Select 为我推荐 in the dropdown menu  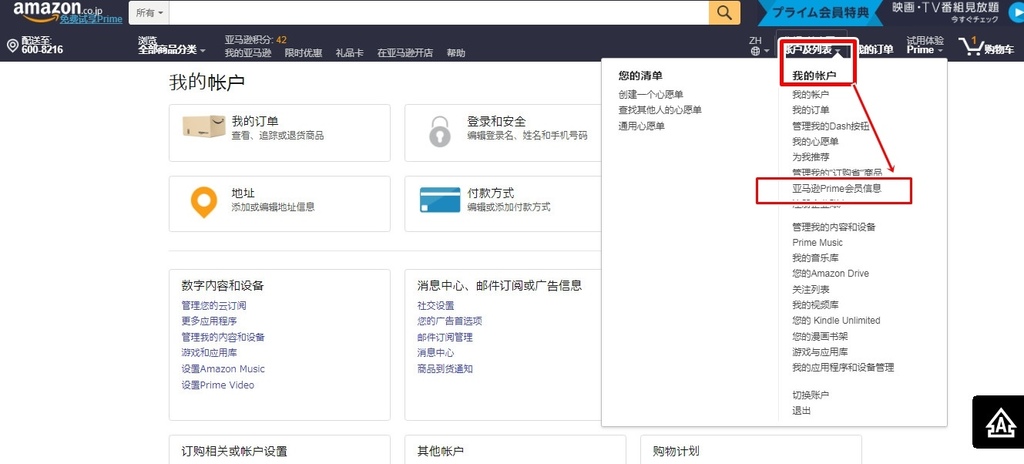810,157
